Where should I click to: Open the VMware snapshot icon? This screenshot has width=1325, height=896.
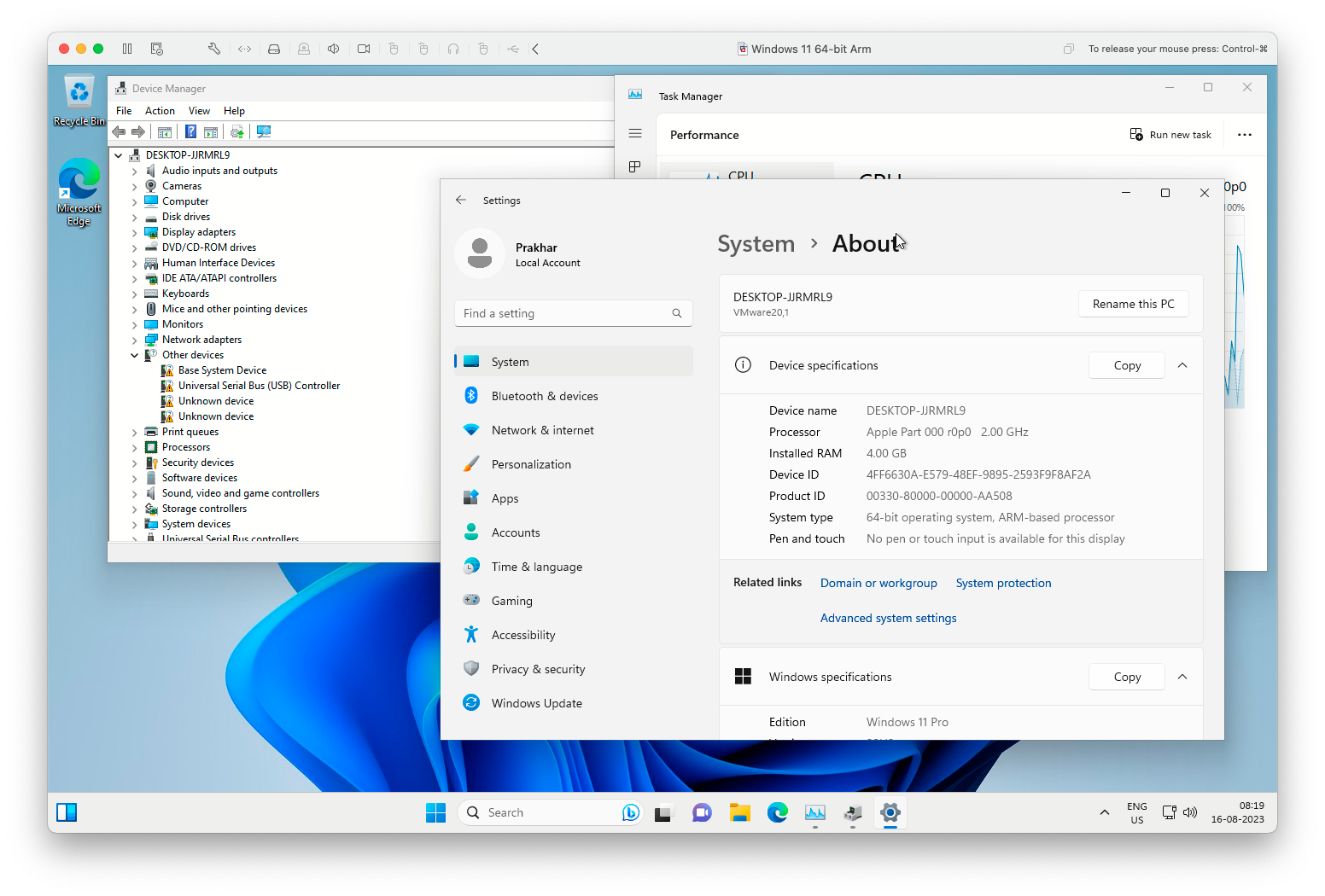tap(157, 49)
